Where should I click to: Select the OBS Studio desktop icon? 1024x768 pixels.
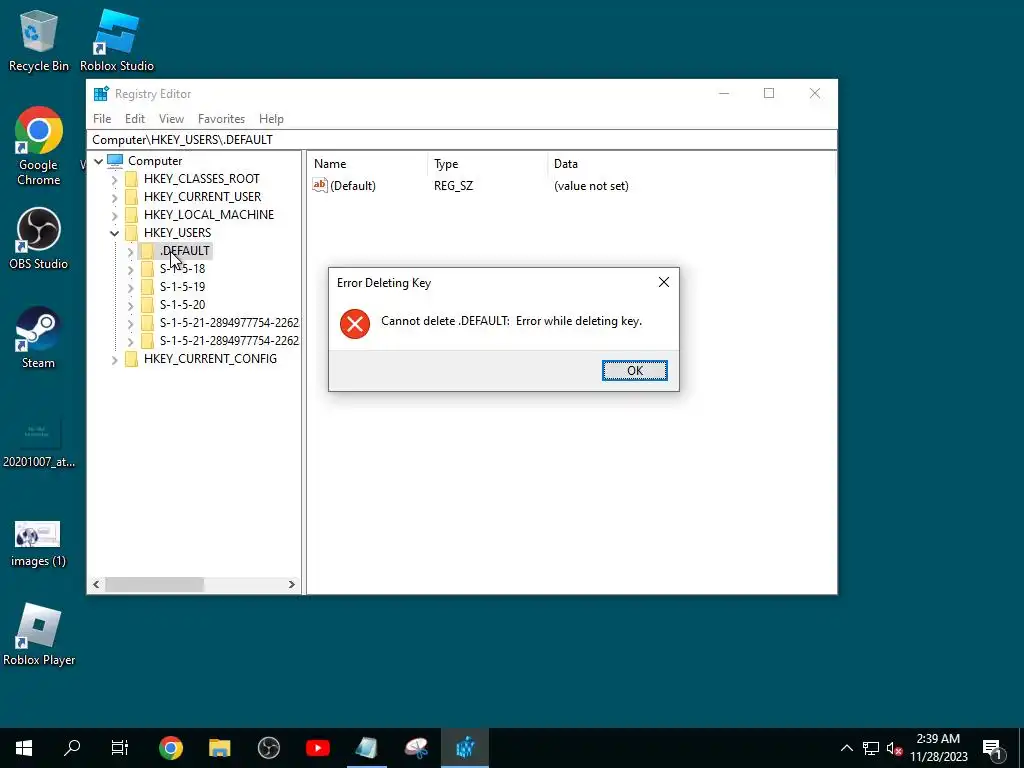click(39, 239)
